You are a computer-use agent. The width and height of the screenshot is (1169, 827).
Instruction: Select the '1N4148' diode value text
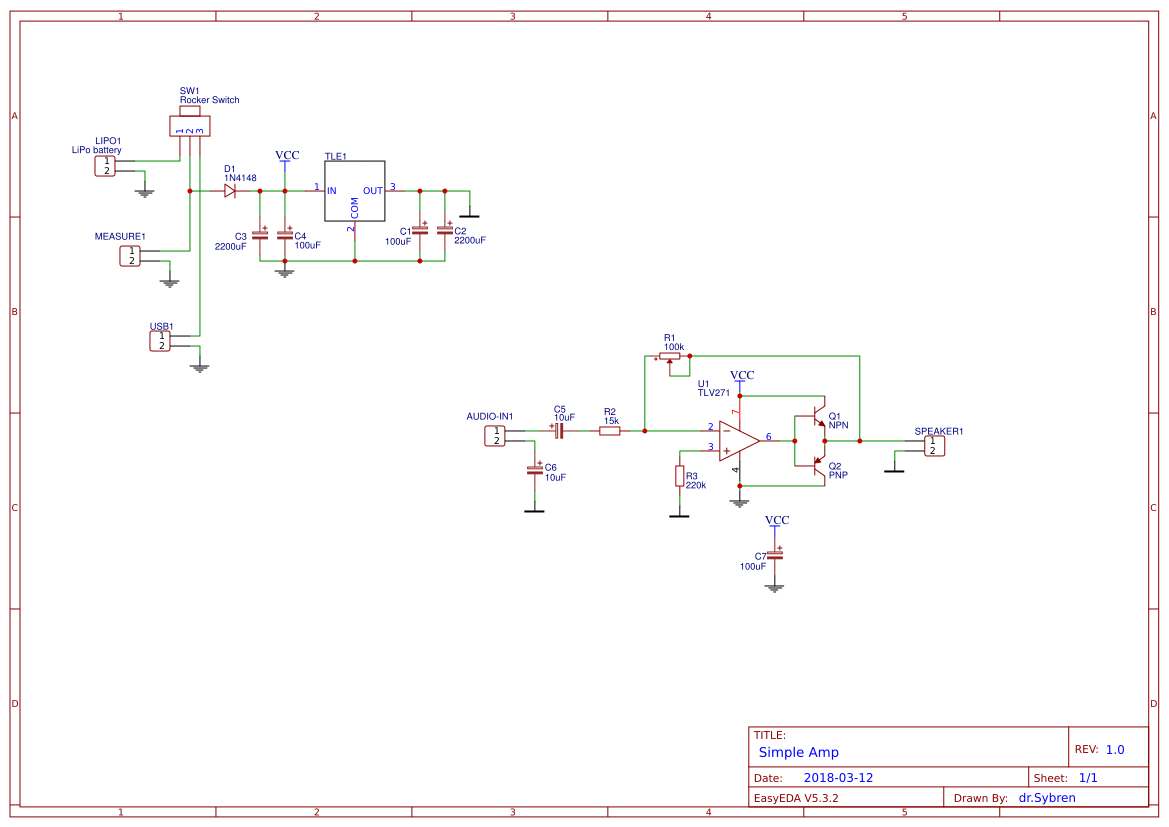coord(240,178)
